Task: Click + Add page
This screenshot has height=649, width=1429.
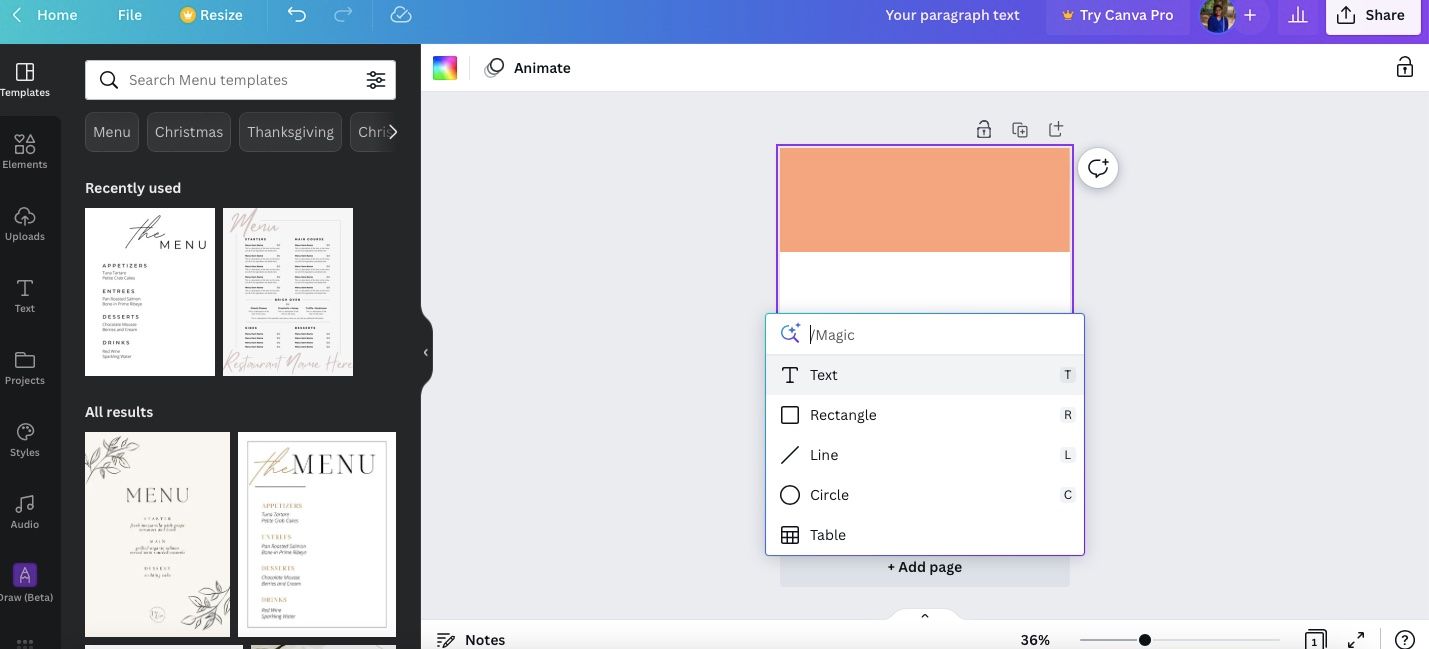Action: click(x=925, y=567)
